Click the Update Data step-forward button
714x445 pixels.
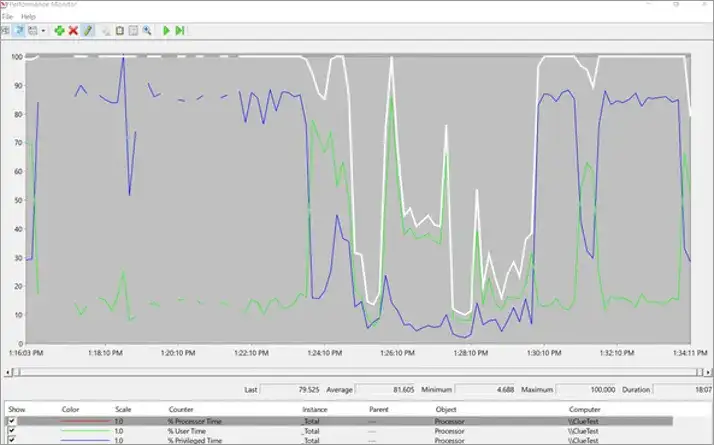click(x=180, y=31)
